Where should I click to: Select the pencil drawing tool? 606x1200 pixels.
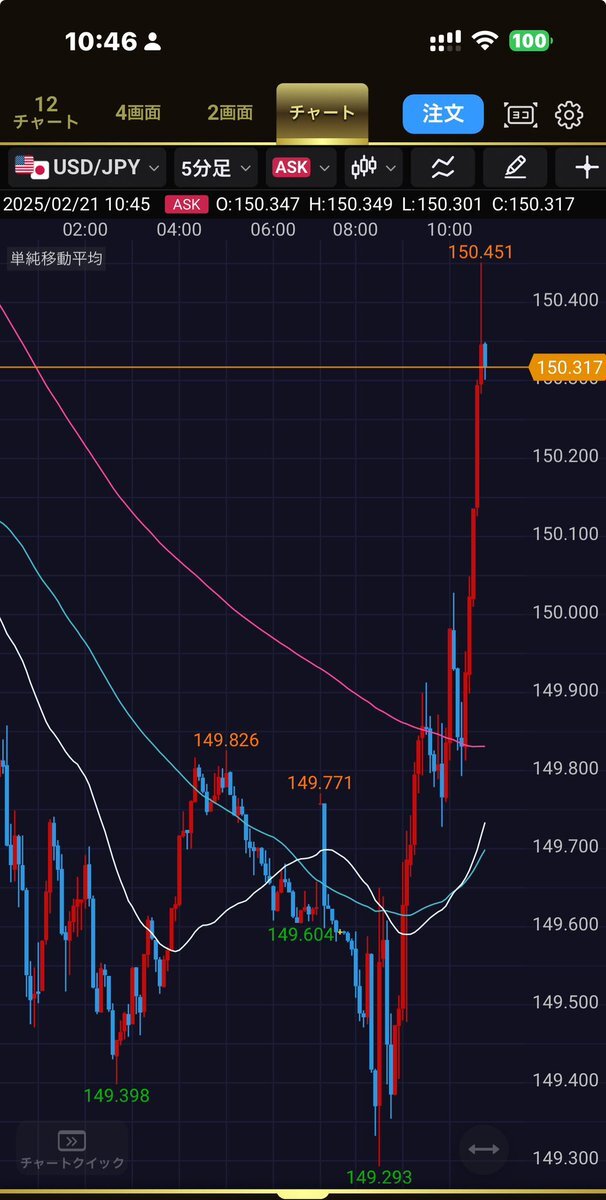tap(515, 167)
